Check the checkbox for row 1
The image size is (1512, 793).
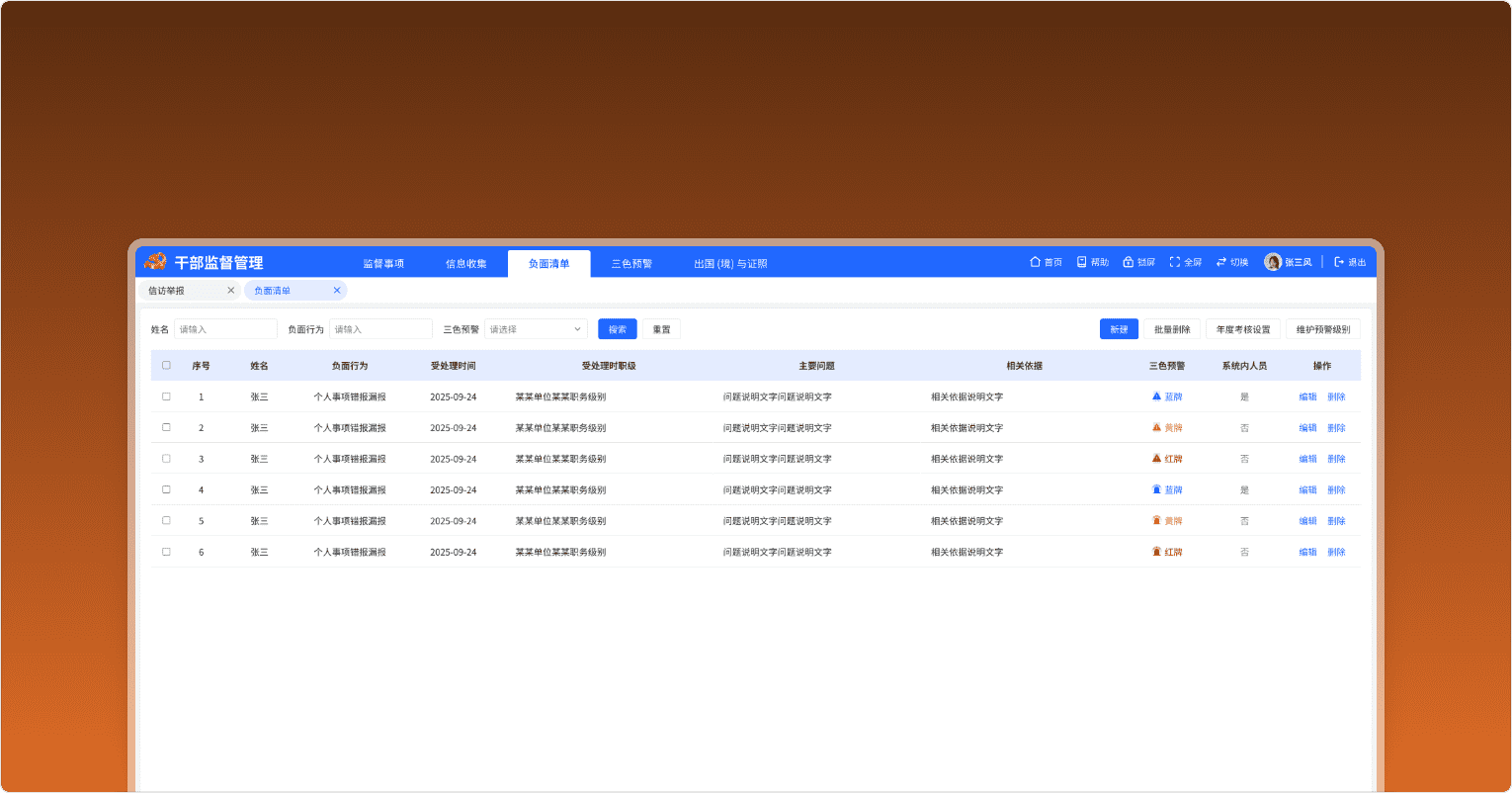click(166, 396)
